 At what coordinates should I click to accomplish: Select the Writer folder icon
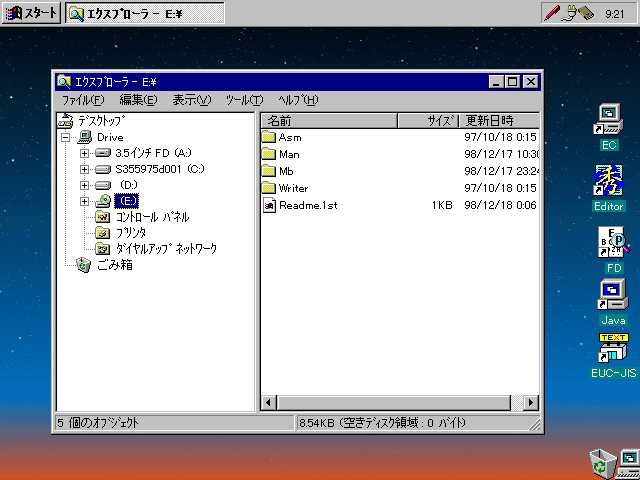(x=269, y=188)
